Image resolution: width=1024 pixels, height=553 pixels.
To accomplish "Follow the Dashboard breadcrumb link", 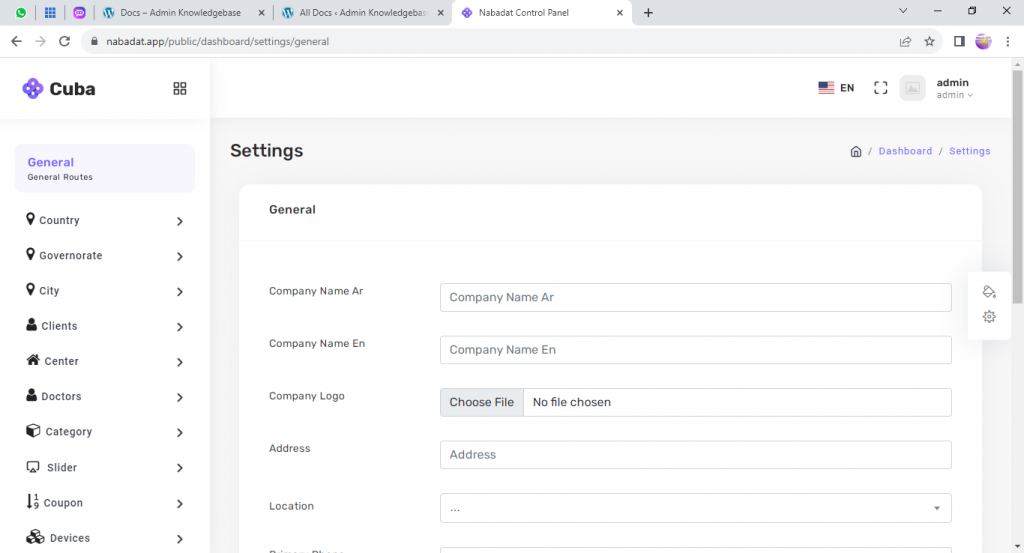I will (x=905, y=152).
